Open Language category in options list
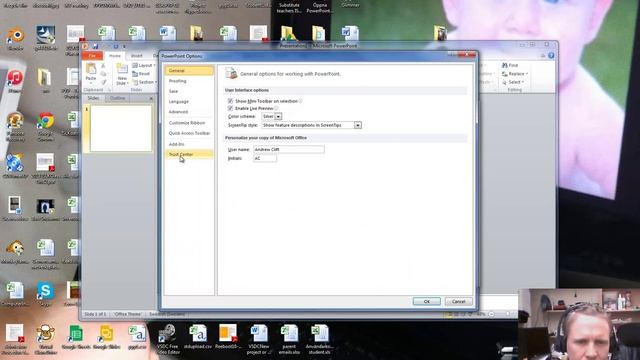The width and height of the screenshot is (640, 360). (189, 101)
